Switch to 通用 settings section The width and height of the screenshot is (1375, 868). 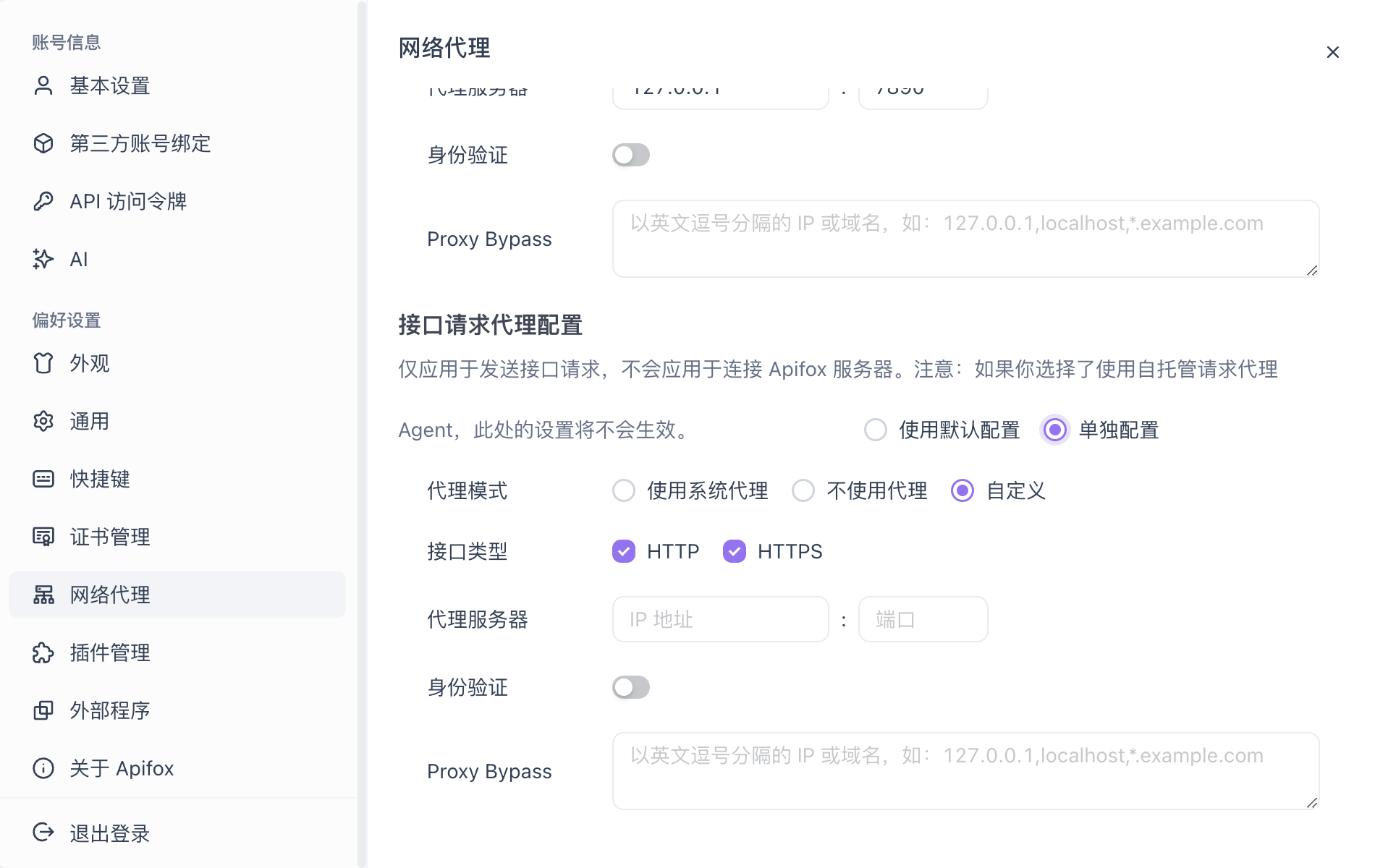[88, 421]
